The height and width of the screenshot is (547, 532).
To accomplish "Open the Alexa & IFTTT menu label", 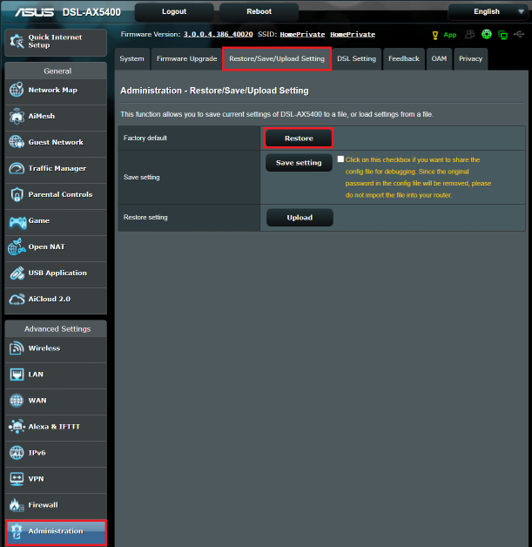I will point(54,426).
